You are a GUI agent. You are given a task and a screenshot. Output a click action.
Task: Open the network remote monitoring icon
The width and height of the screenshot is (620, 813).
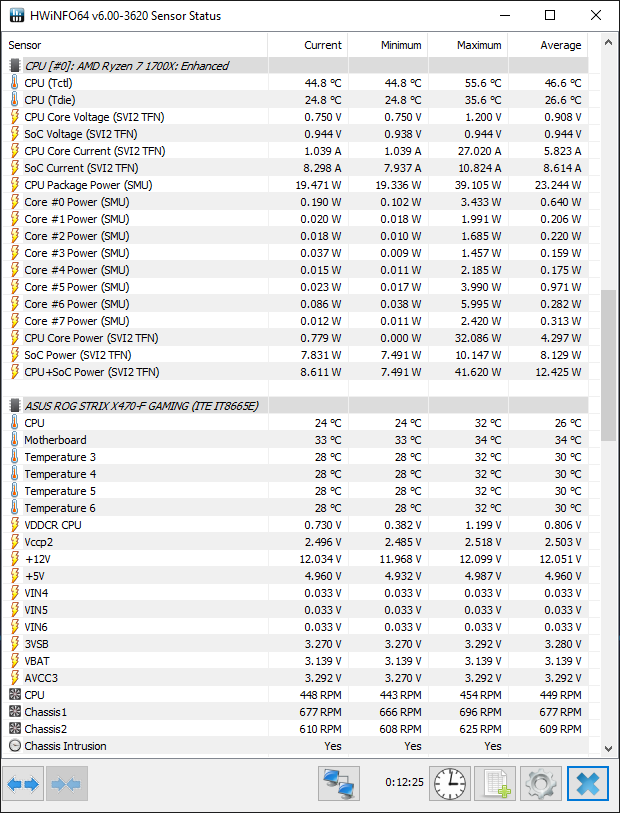coord(339,783)
